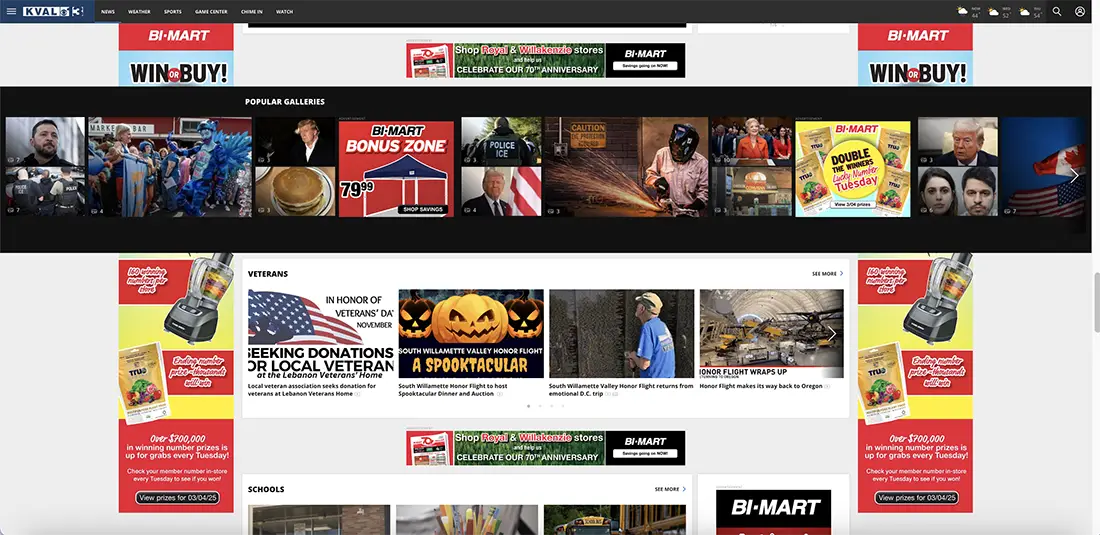Open the colored pencils school story thumbnail

click(467, 520)
